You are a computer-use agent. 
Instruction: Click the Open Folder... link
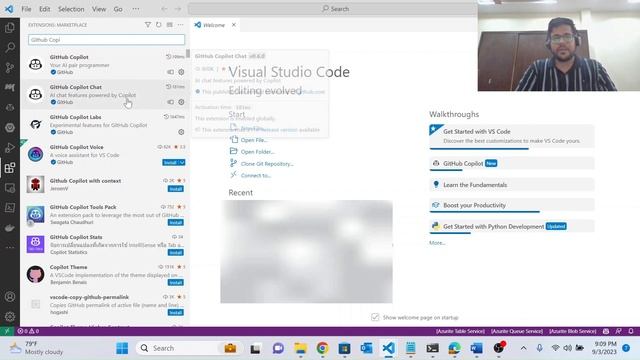tap(258, 152)
